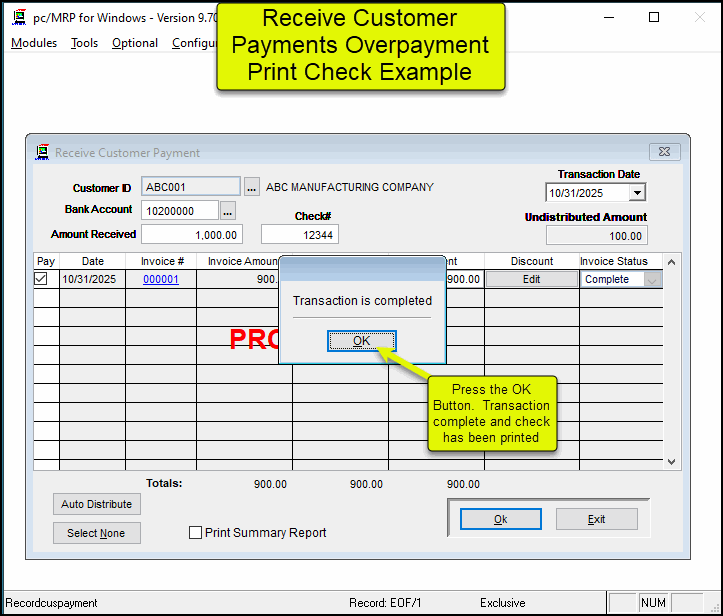Click the Receive Customer Payment window icon
Viewport: 723px width, 616px height.
[42, 153]
